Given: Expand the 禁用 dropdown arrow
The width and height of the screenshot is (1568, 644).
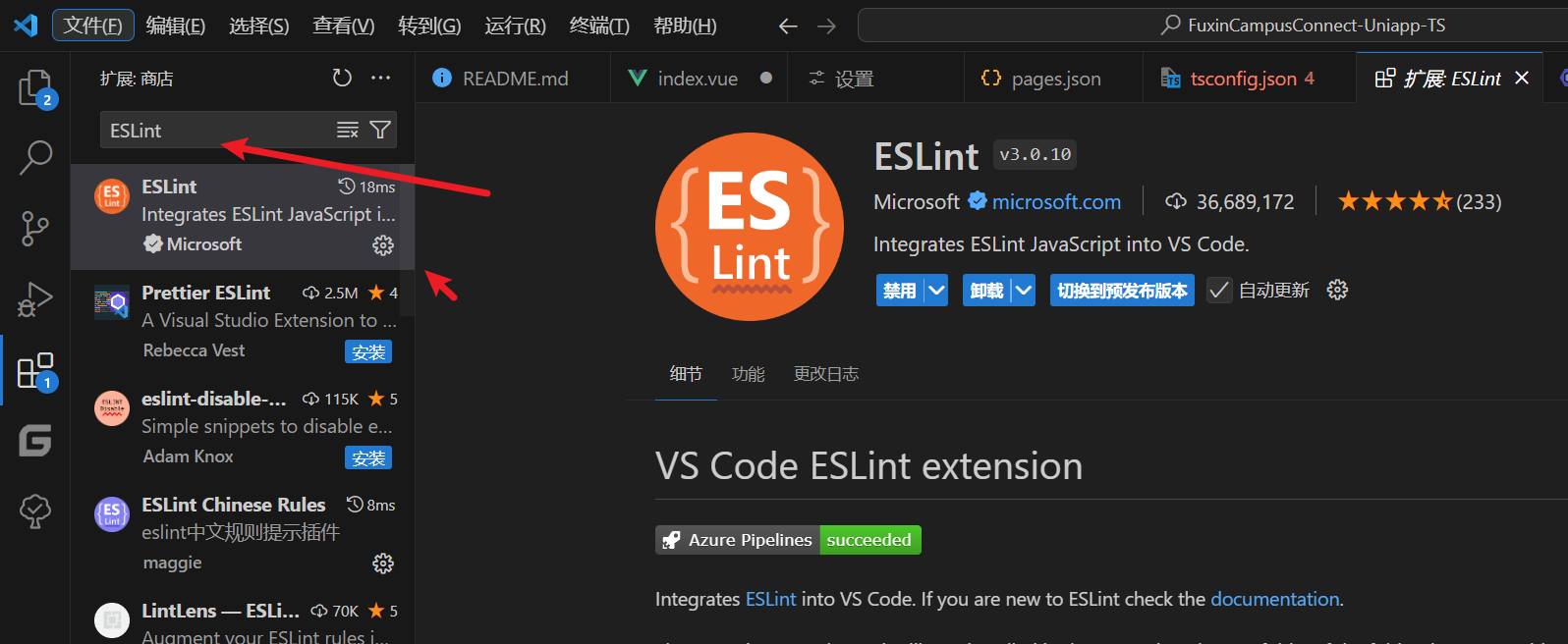Looking at the screenshot, I should point(936,290).
